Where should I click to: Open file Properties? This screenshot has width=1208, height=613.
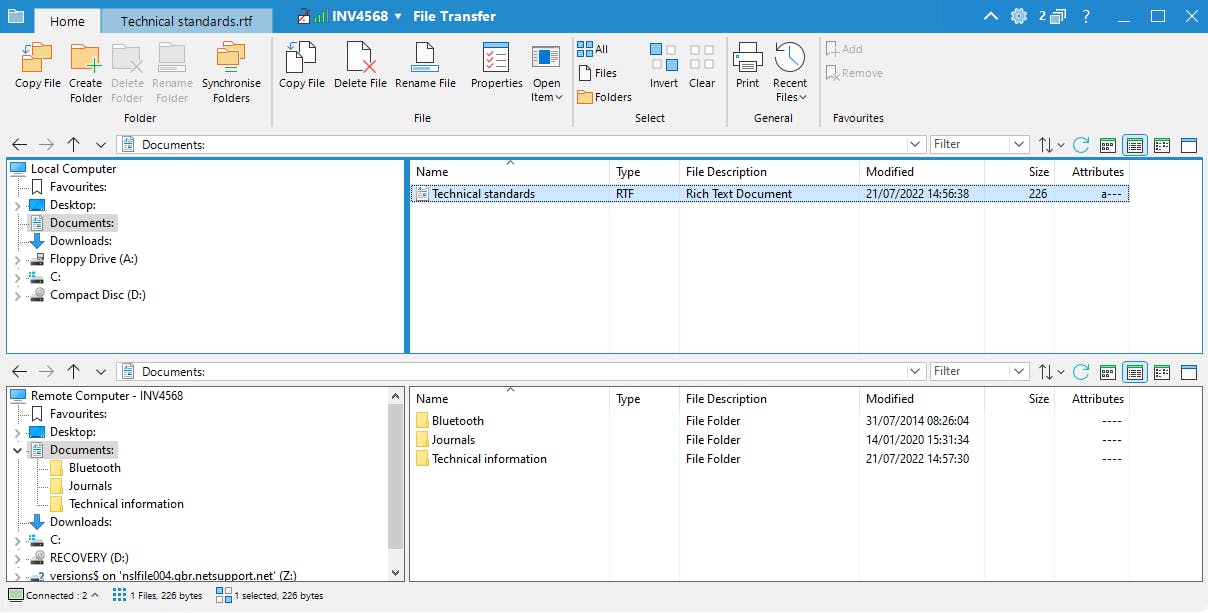(x=497, y=66)
